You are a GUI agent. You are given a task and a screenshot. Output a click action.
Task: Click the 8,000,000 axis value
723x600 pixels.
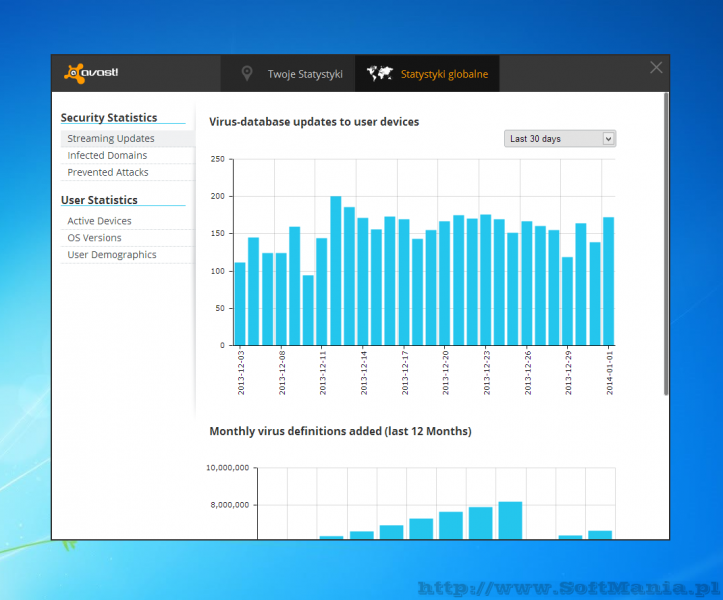tap(230, 505)
